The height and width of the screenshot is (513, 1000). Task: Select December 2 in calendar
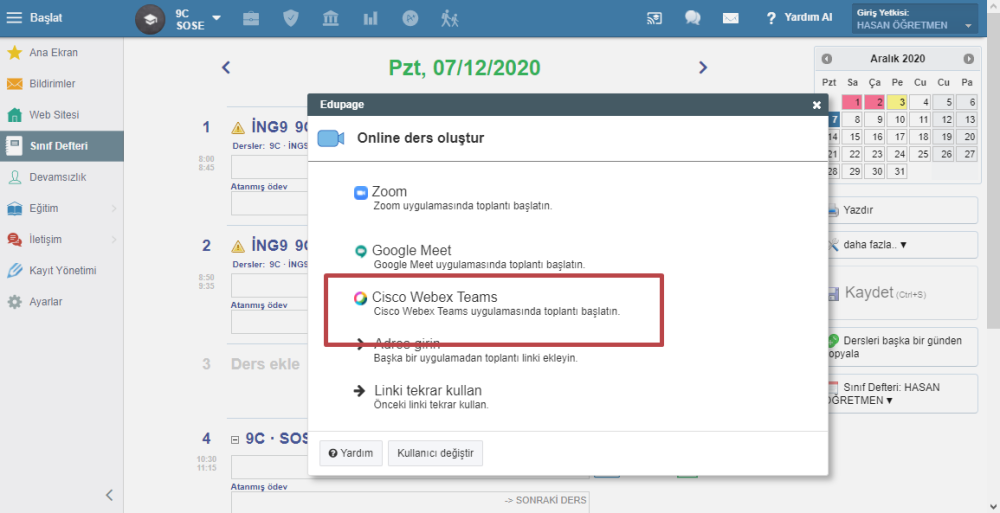[x=874, y=102]
